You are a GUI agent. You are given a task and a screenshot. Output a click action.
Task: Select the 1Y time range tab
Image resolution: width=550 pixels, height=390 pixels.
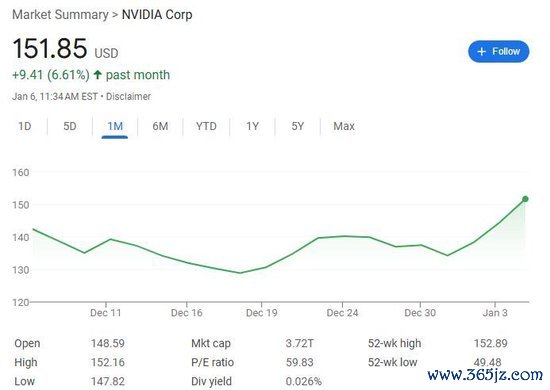coord(252,126)
